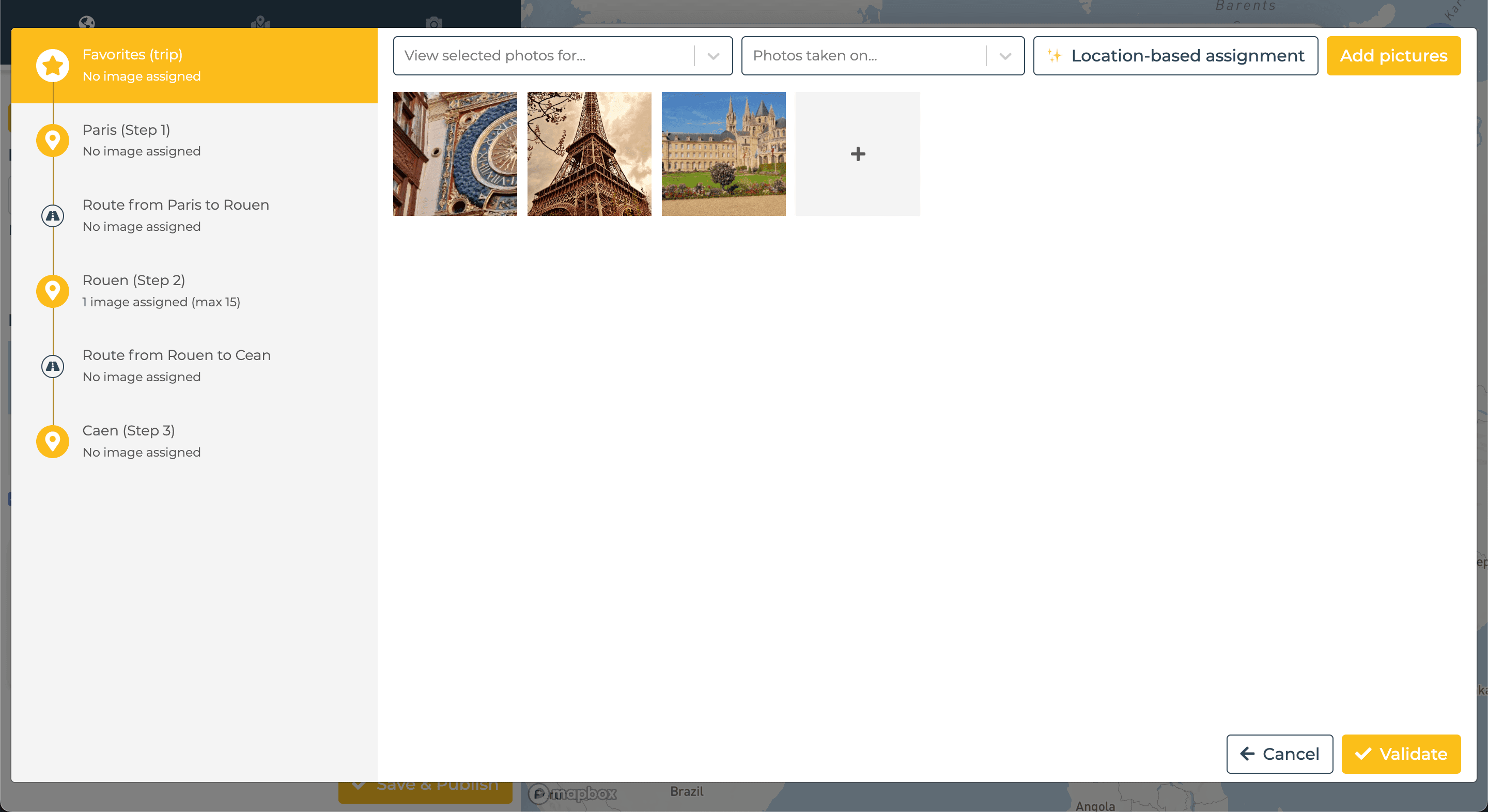Click the Add pictures button
1488x812 pixels.
[x=1393, y=56]
